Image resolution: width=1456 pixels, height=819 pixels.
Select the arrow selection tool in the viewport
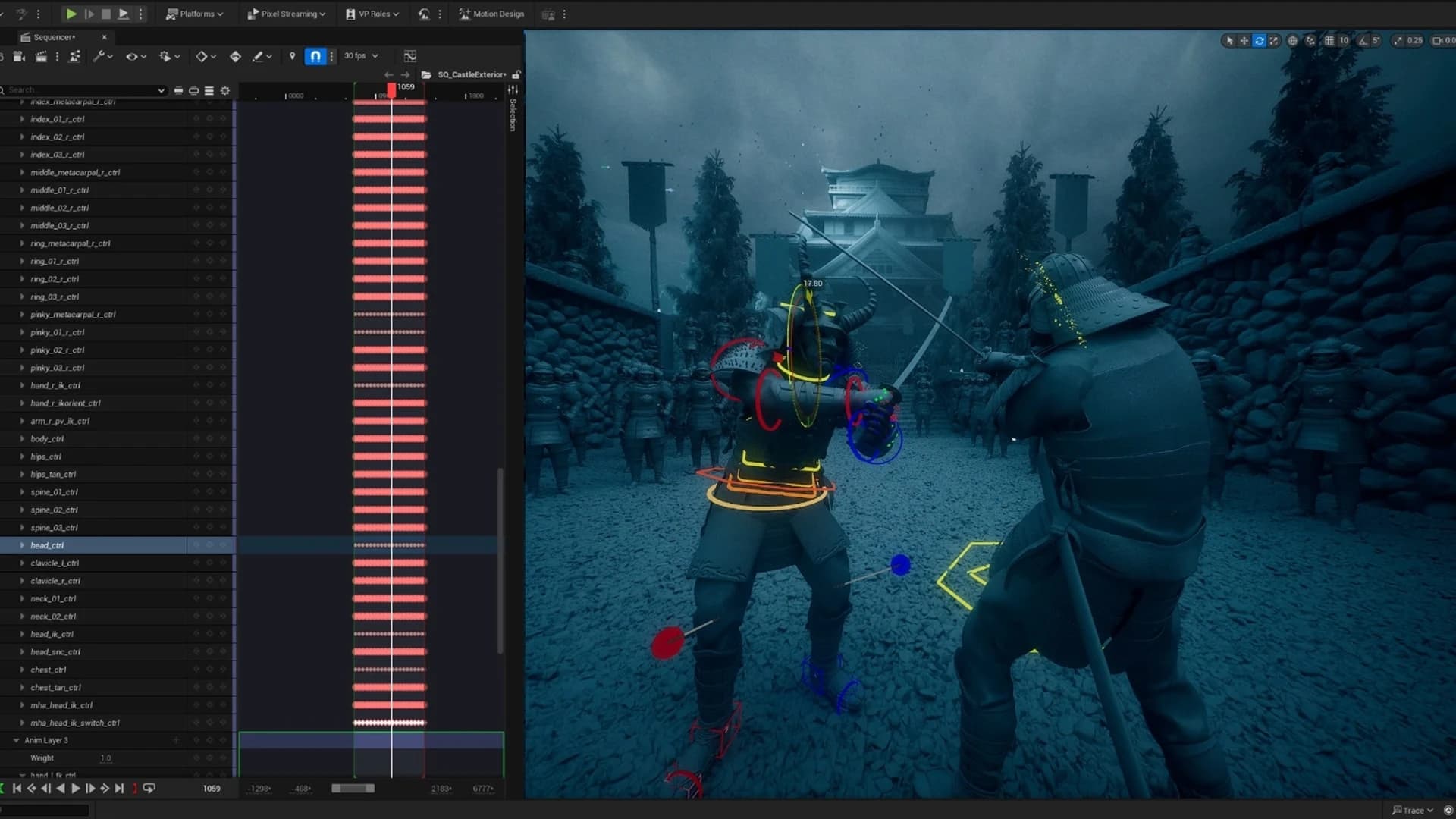1228,41
